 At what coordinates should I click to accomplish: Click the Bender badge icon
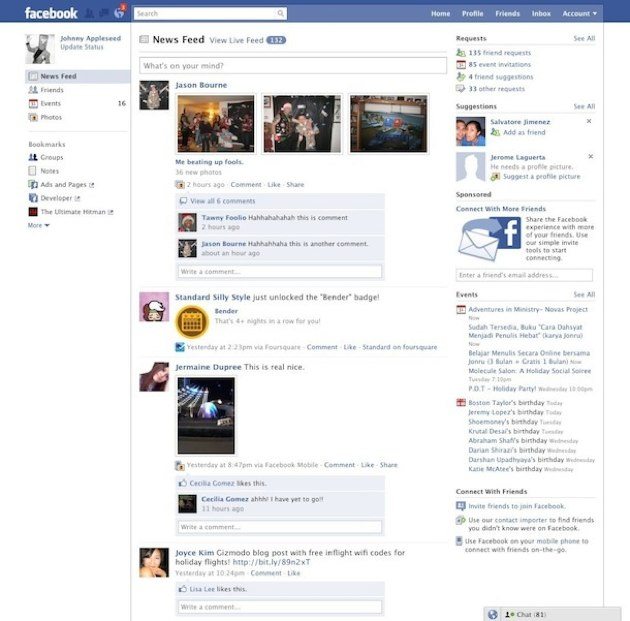click(192, 321)
